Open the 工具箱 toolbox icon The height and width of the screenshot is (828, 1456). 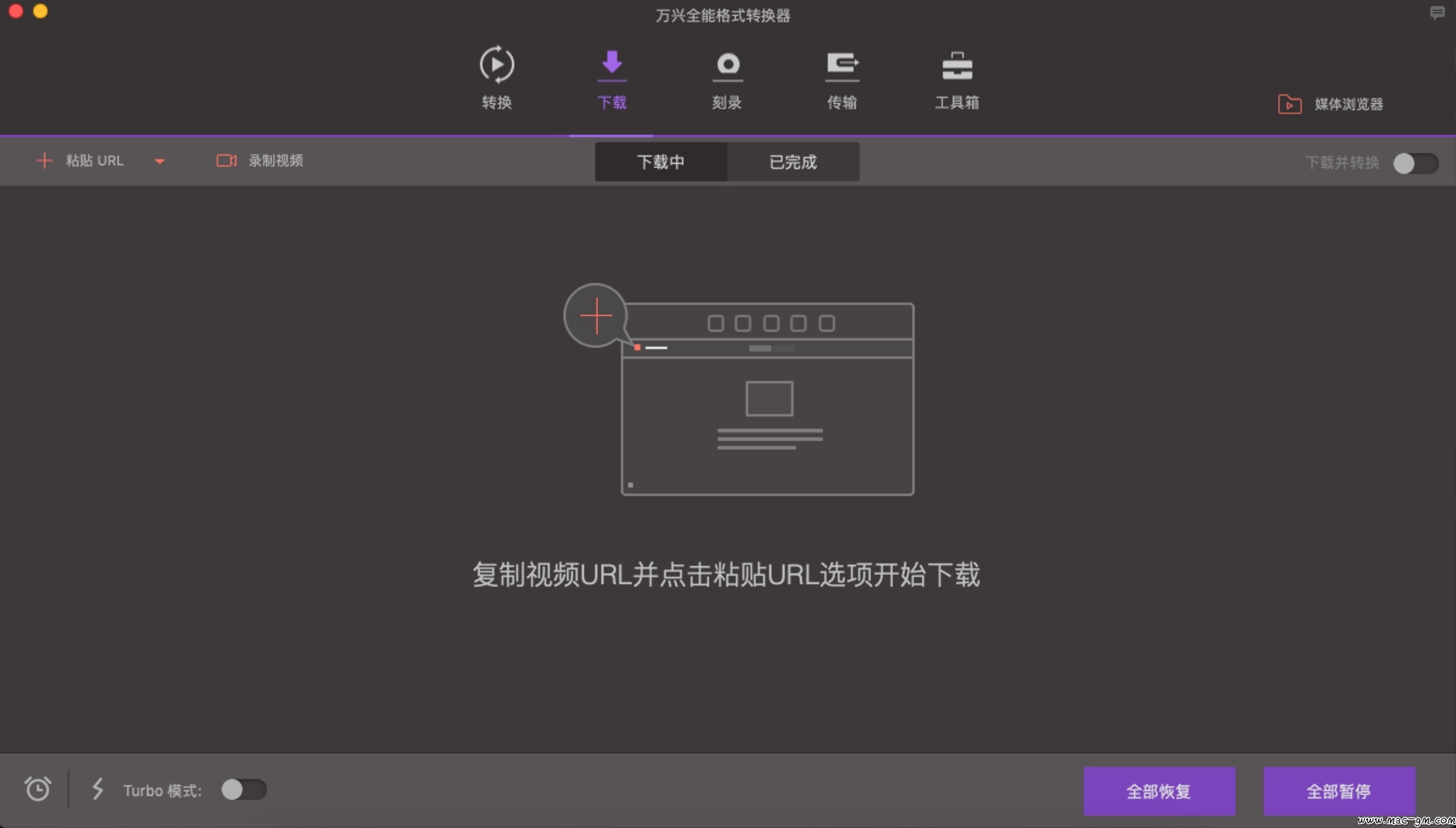pos(957,66)
